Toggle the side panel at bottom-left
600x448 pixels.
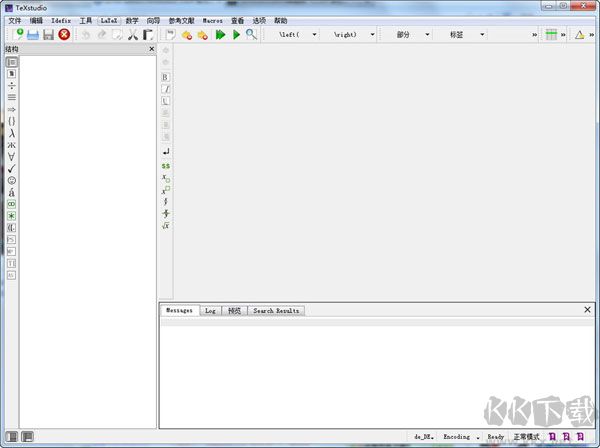point(12,437)
